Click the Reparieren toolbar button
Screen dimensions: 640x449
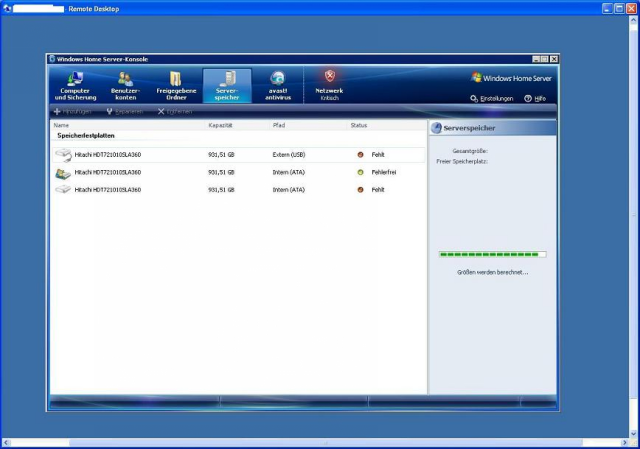(124, 111)
